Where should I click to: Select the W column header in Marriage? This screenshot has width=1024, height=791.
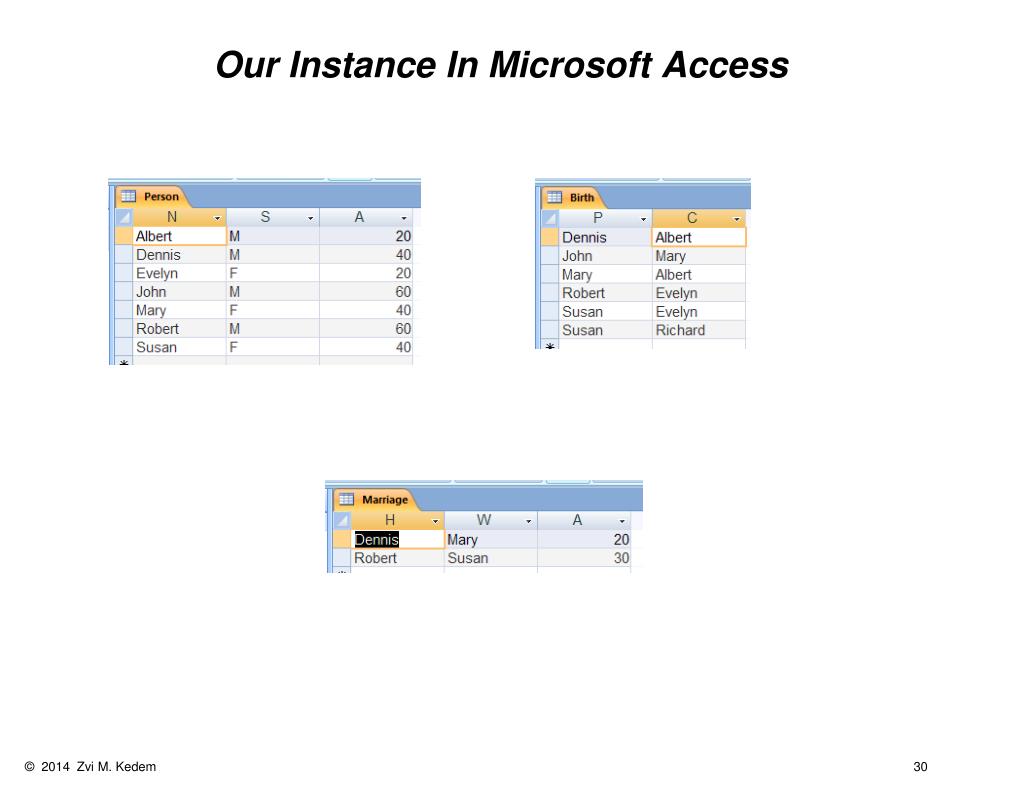click(x=483, y=520)
